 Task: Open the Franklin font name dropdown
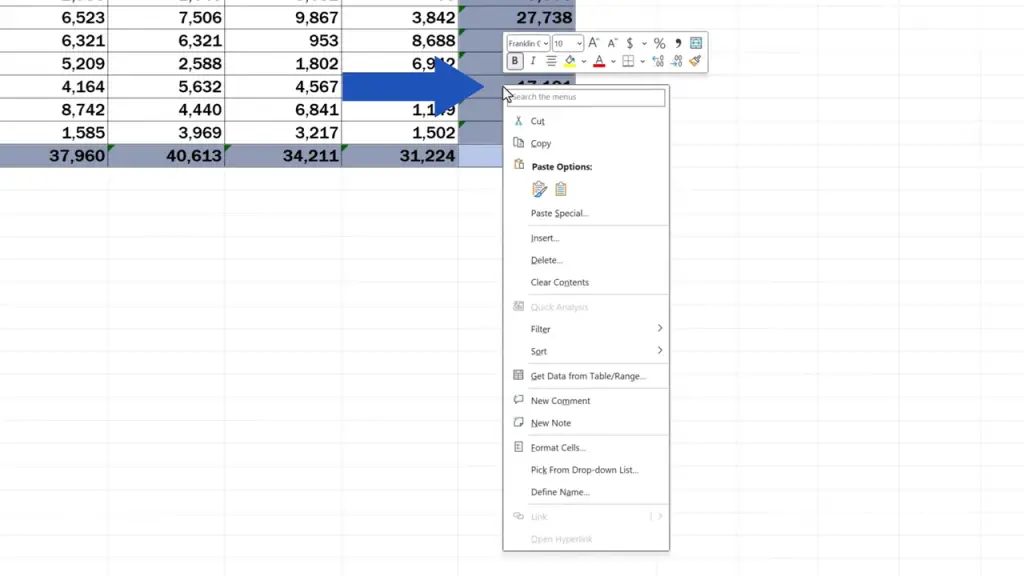click(x=528, y=43)
